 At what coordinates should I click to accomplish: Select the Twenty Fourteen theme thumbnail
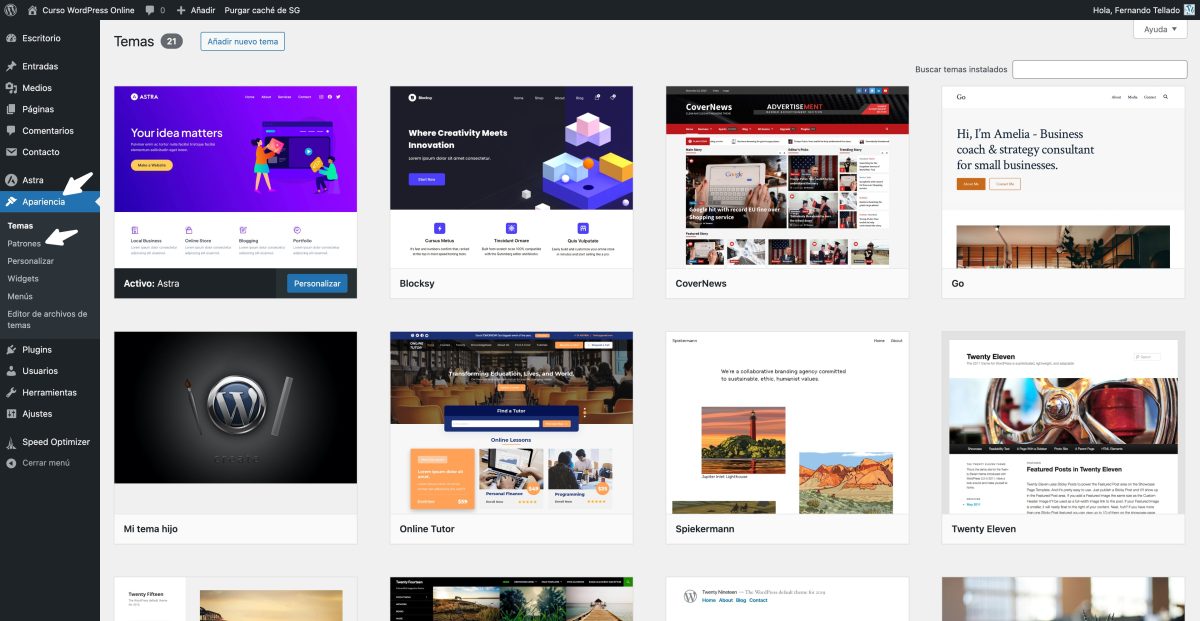pyautogui.click(x=511, y=599)
